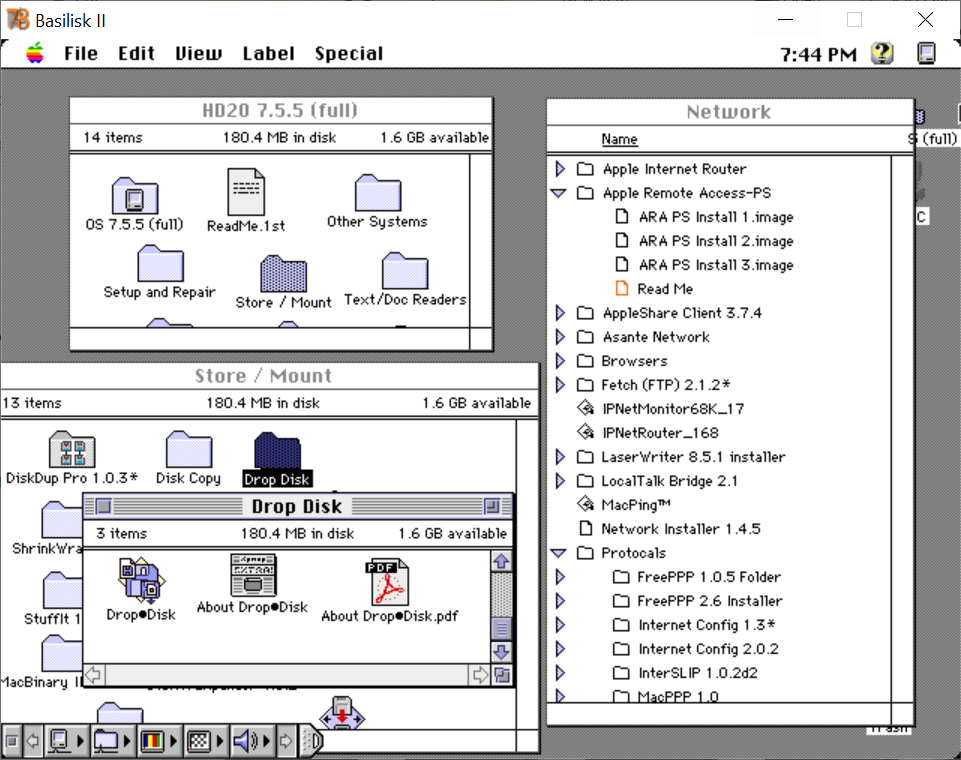Click the highlighted Drop Disk folder icon
The height and width of the screenshot is (760, 961).
[277, 451]
